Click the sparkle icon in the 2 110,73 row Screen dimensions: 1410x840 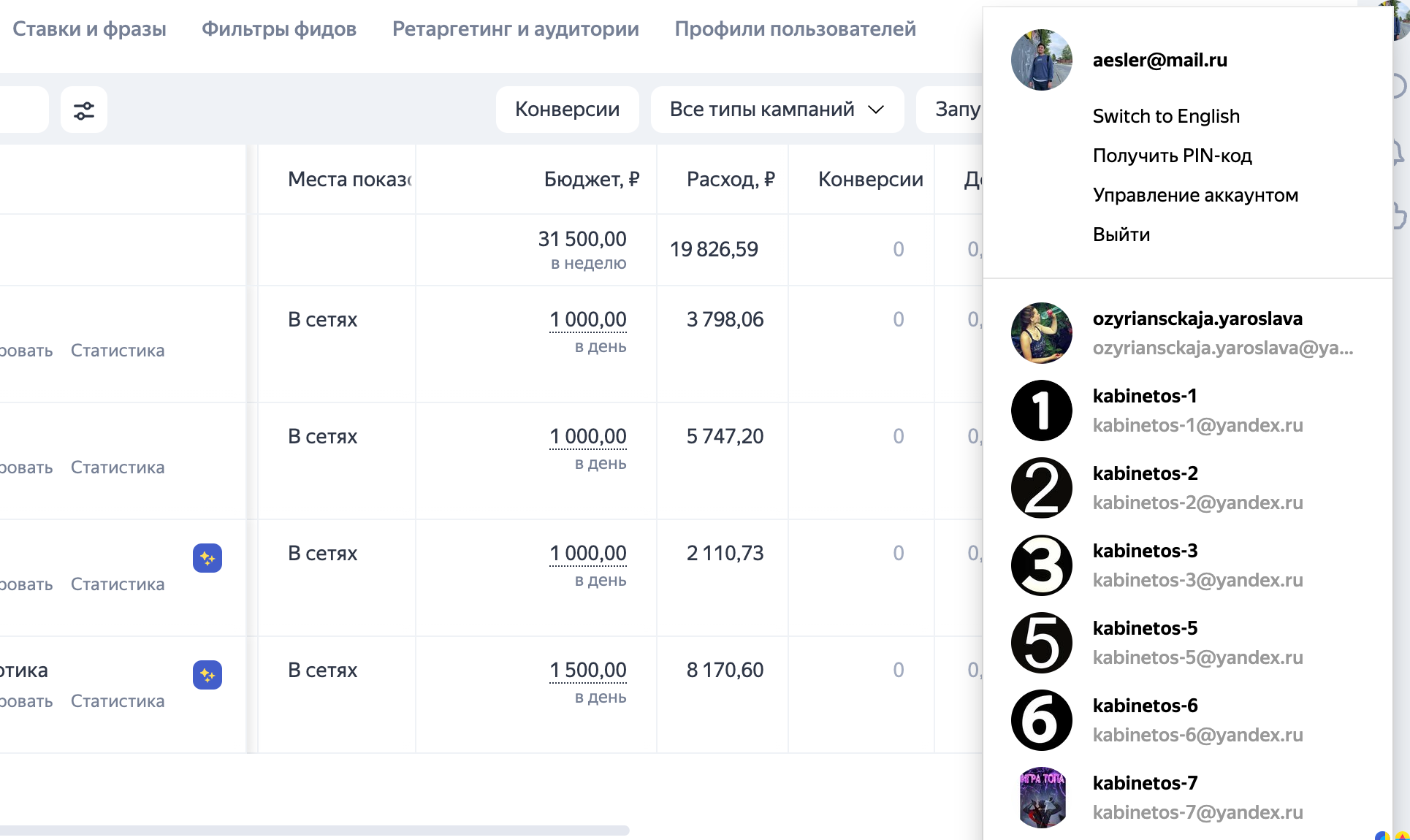coord(207,558)
